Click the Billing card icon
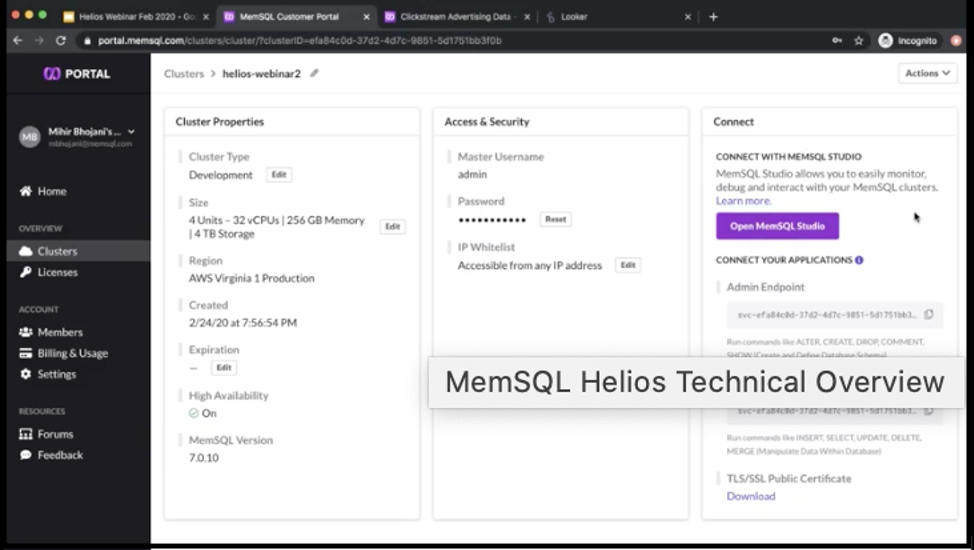Screen dimensions: 974x550 [25, 353]
